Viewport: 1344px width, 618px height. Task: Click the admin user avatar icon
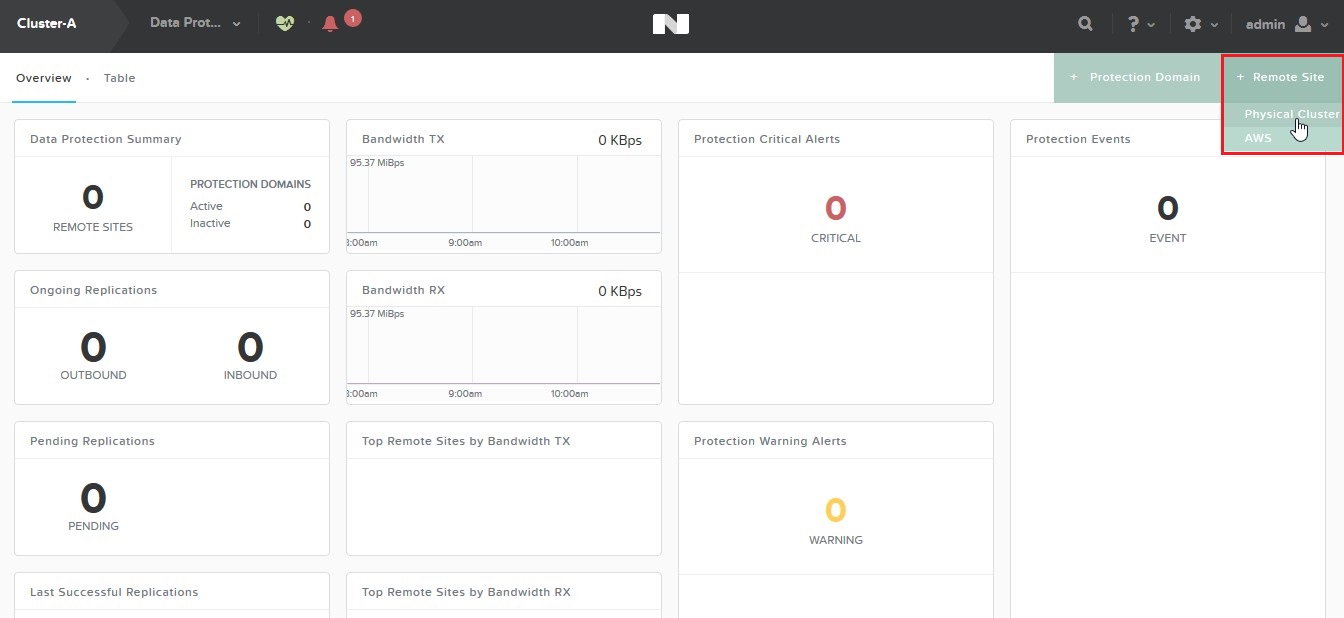1302,24
